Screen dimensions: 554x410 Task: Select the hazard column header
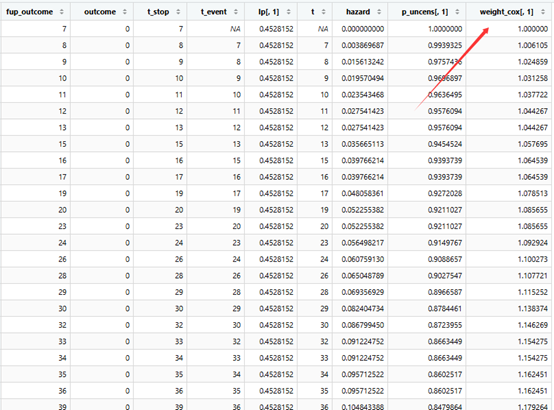358,12
